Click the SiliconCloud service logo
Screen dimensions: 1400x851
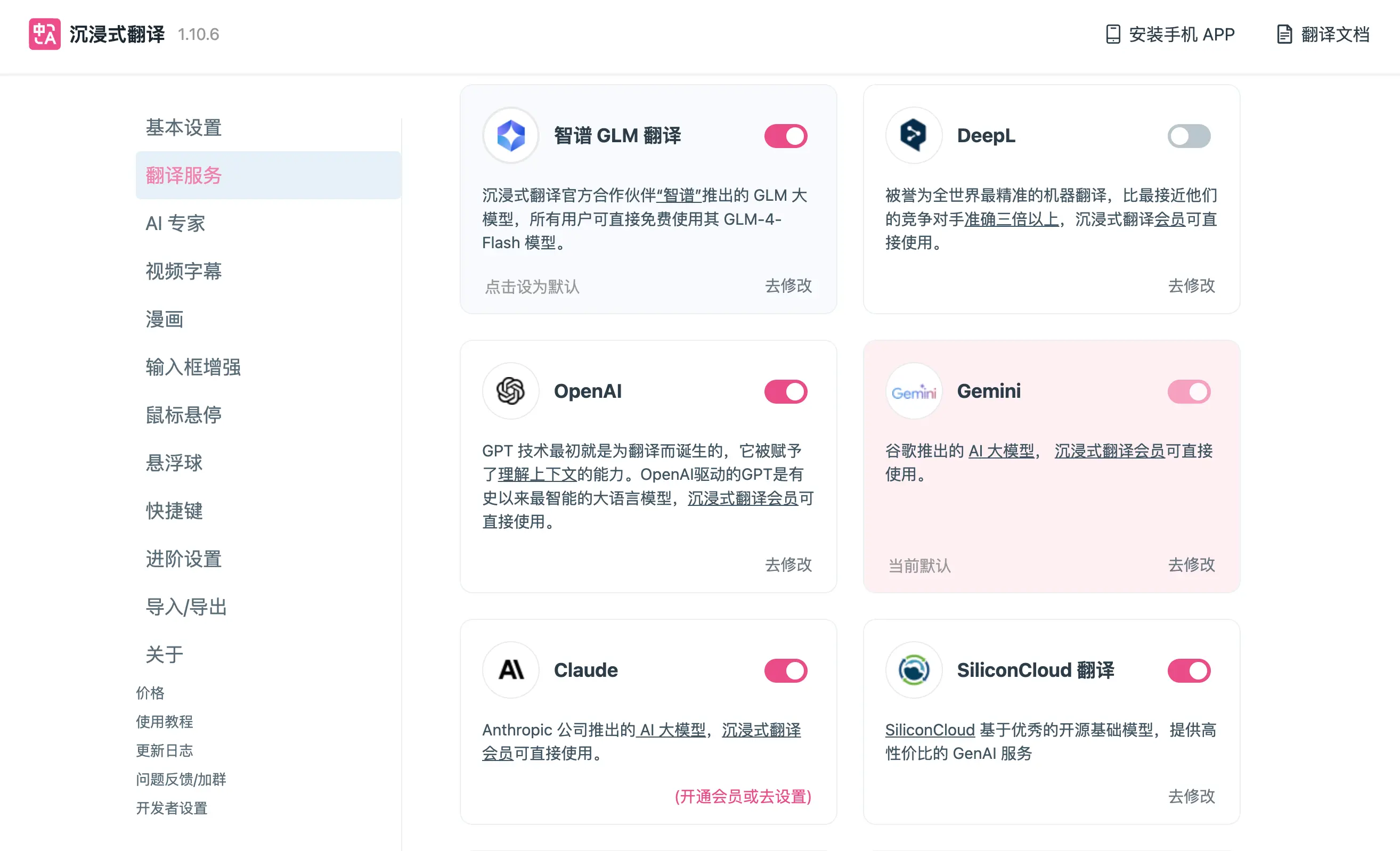tap(914, 670)
